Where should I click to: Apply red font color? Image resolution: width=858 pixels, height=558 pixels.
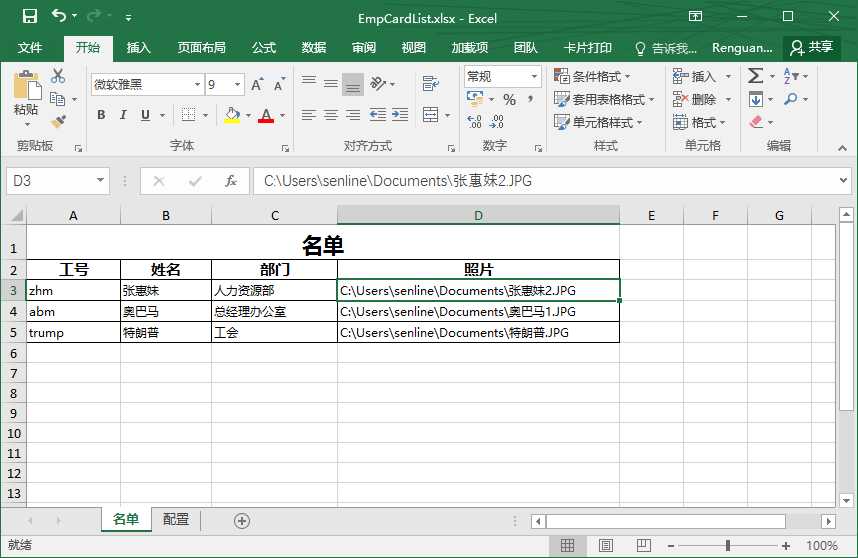point(266,115)
